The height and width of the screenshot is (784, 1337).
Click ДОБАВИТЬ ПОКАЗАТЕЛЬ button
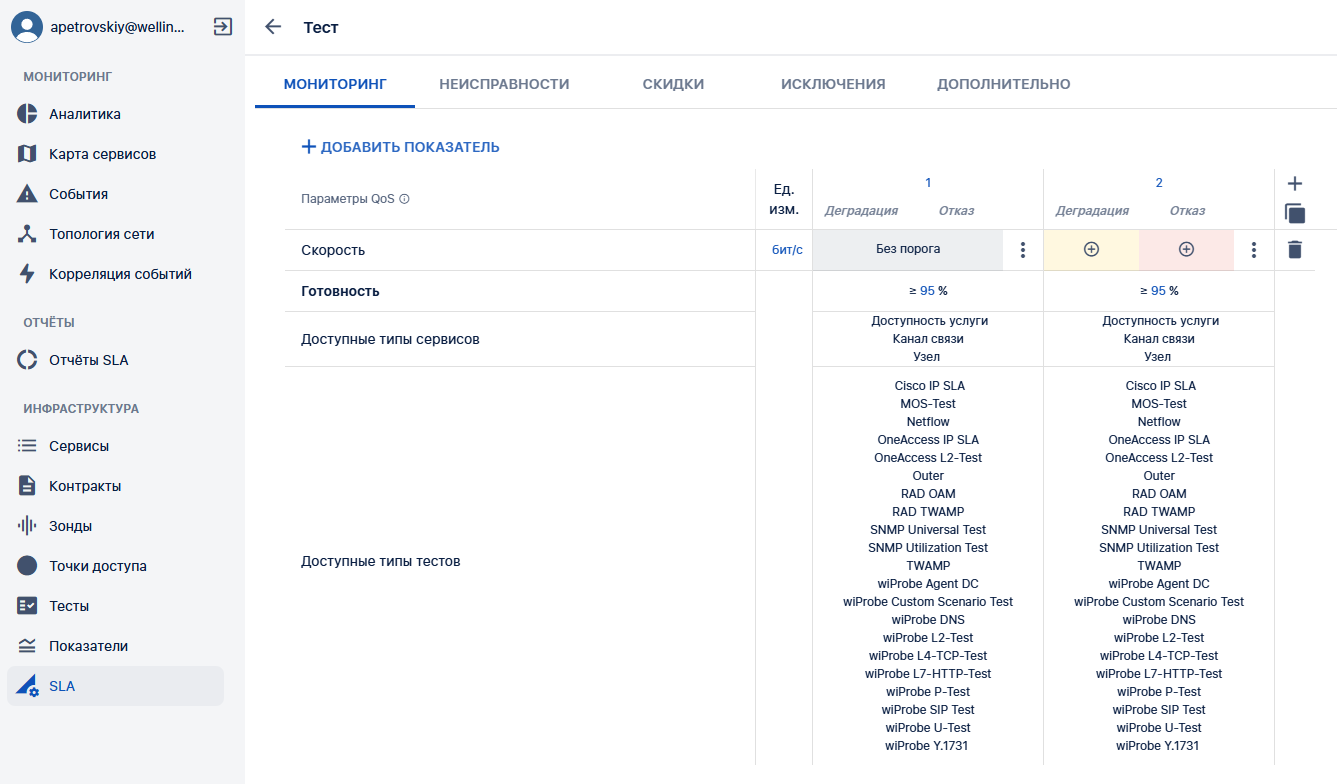click(x=400, y=147)
